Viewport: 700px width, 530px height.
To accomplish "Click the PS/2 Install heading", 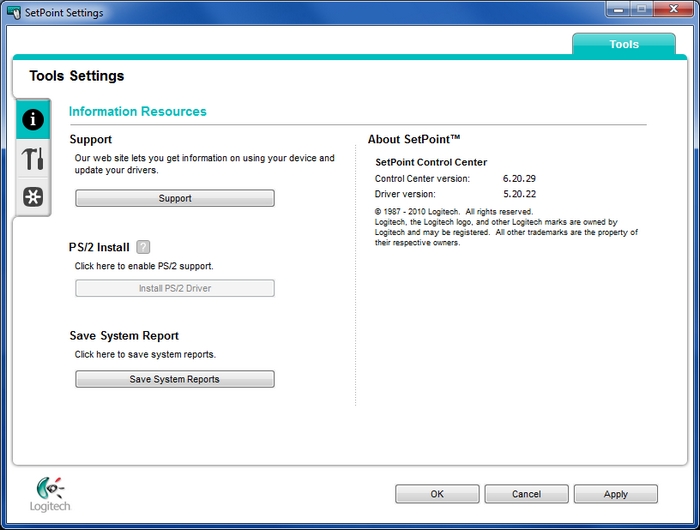I will pyautogui.click(x=99, y=247).
